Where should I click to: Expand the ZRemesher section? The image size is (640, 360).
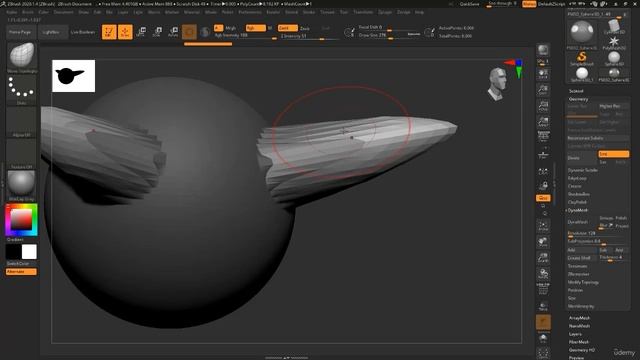tap(578, 274)
